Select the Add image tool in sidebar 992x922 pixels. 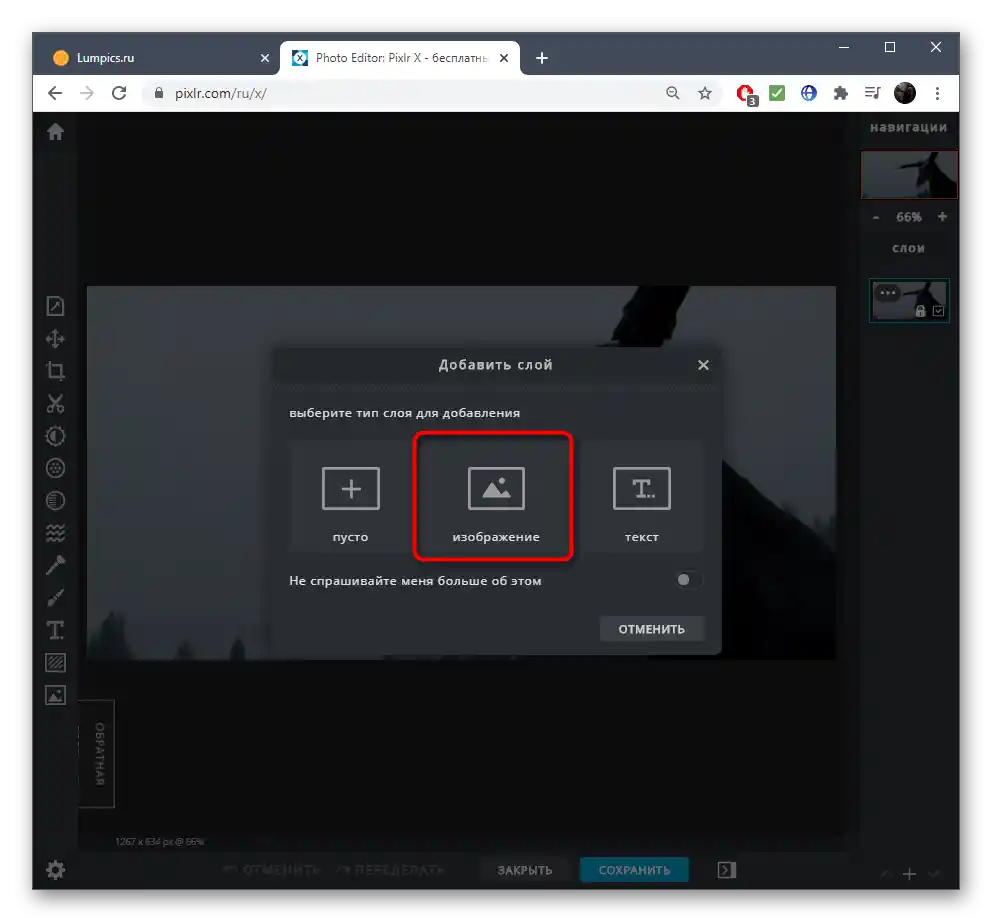coord(55,695)
